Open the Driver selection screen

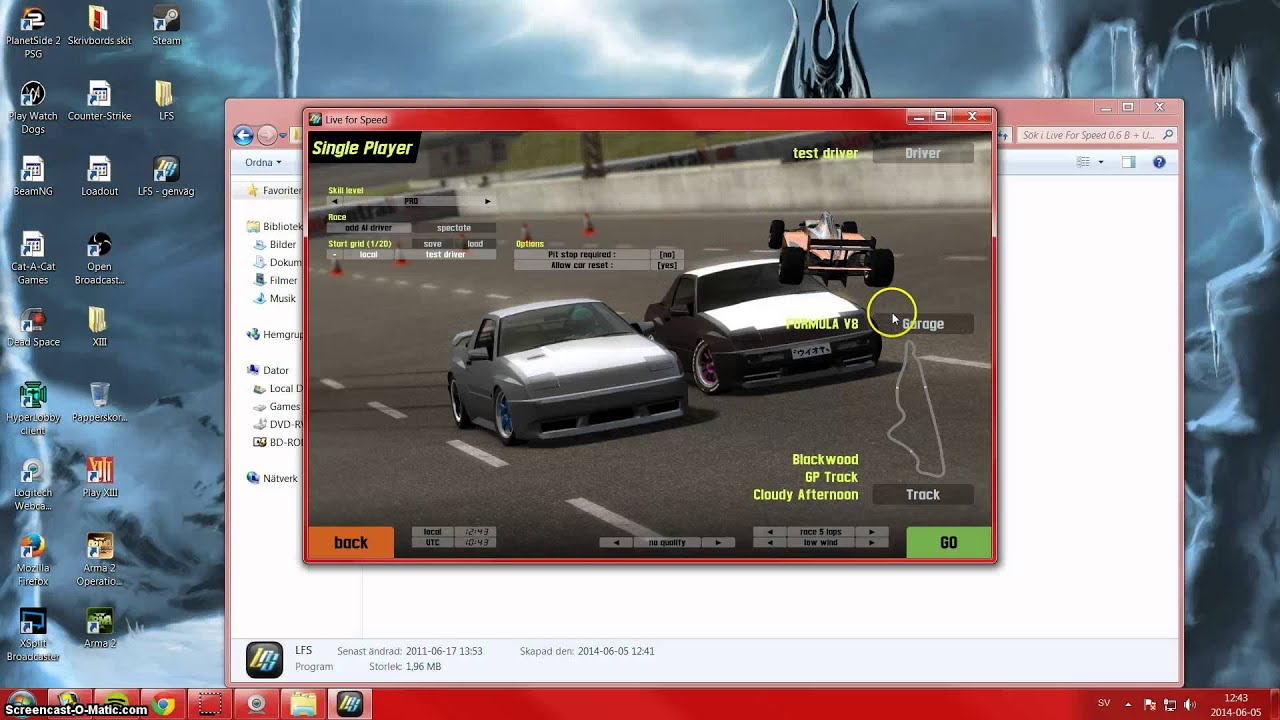pyautogui.click(x=923, y=154)
